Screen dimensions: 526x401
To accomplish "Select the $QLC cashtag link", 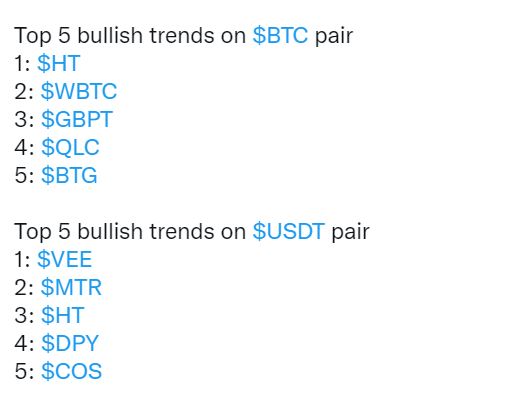I will [x=70, y=147].
